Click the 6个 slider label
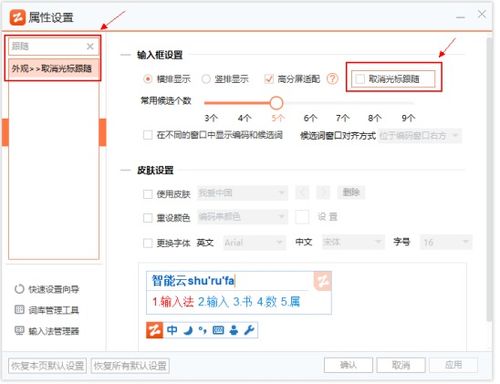This screenshot has height=384, width=500. (310, 118)
